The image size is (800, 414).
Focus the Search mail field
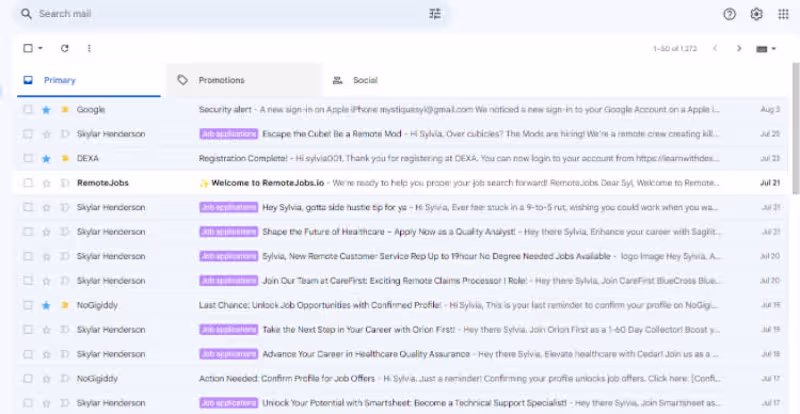[x=230, y=14]
